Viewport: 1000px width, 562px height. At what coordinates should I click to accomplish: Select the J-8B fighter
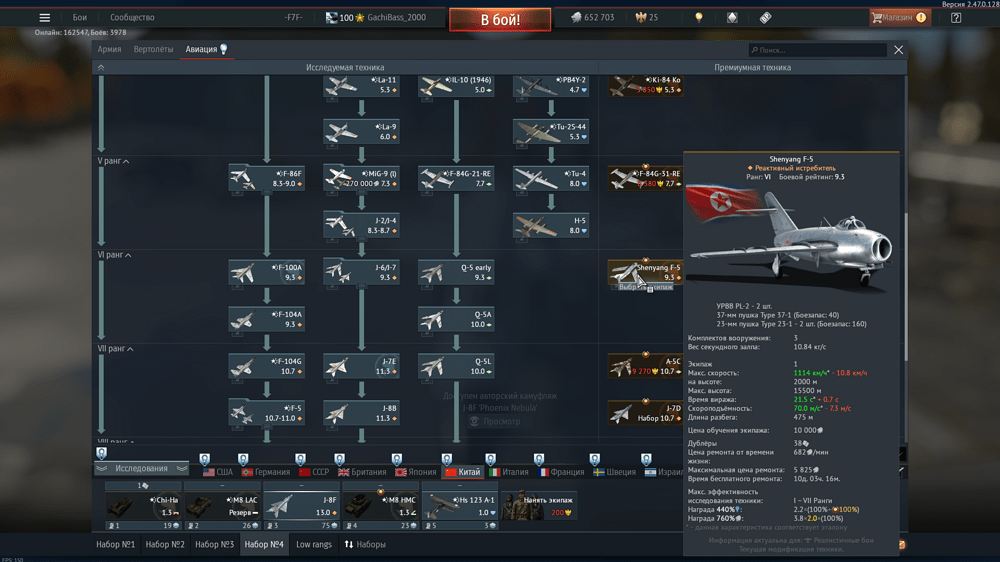[x=361, y=413]
